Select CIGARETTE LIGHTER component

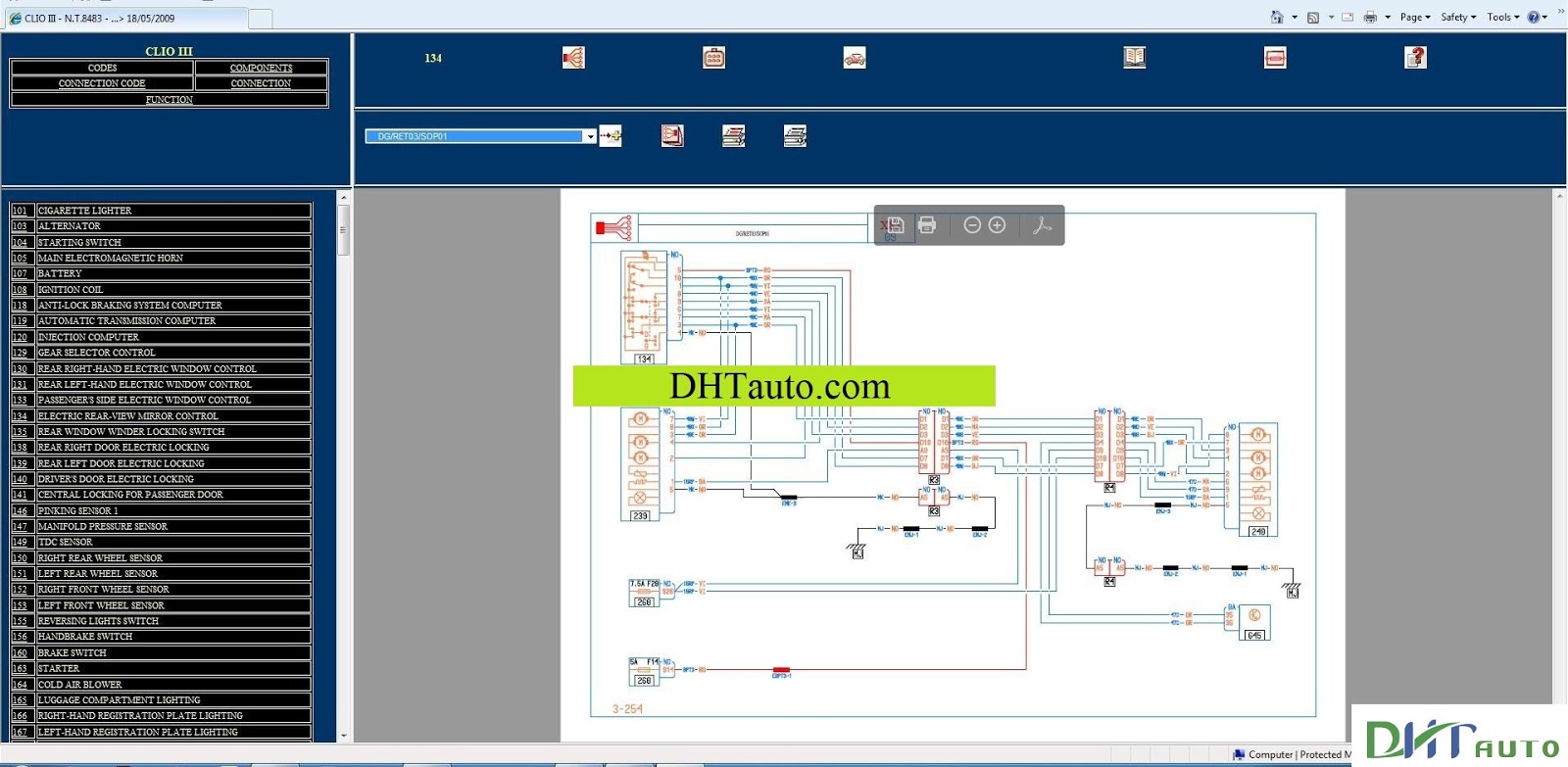173,211
